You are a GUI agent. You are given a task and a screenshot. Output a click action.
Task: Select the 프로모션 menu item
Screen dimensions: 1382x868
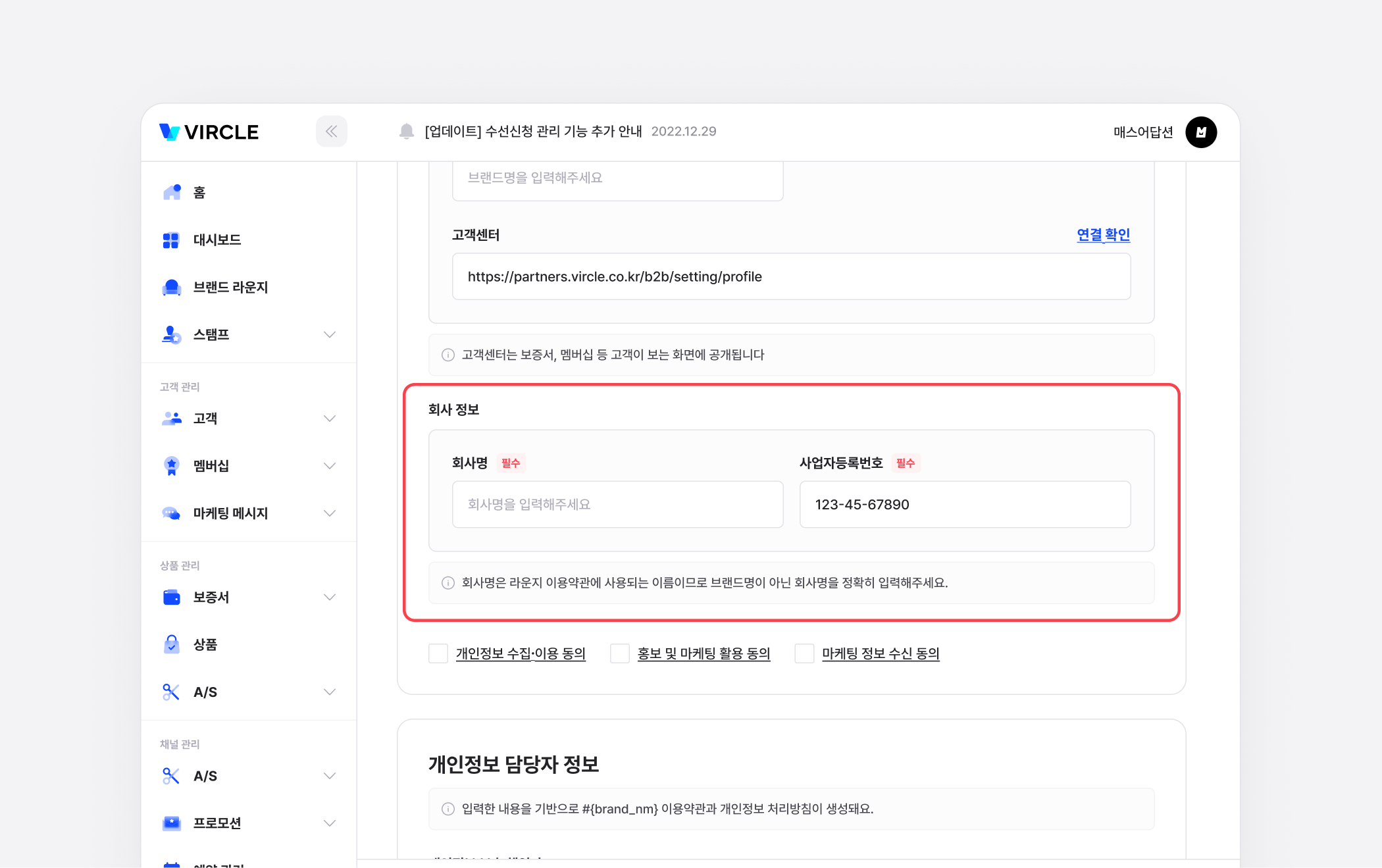[x=217, y=823]
